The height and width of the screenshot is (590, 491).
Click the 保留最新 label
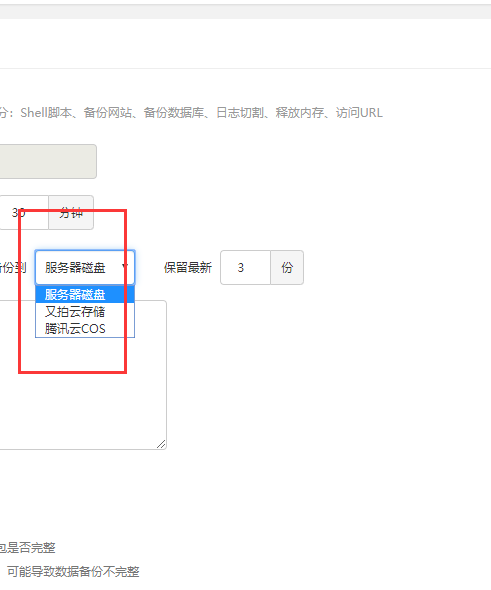188,268
